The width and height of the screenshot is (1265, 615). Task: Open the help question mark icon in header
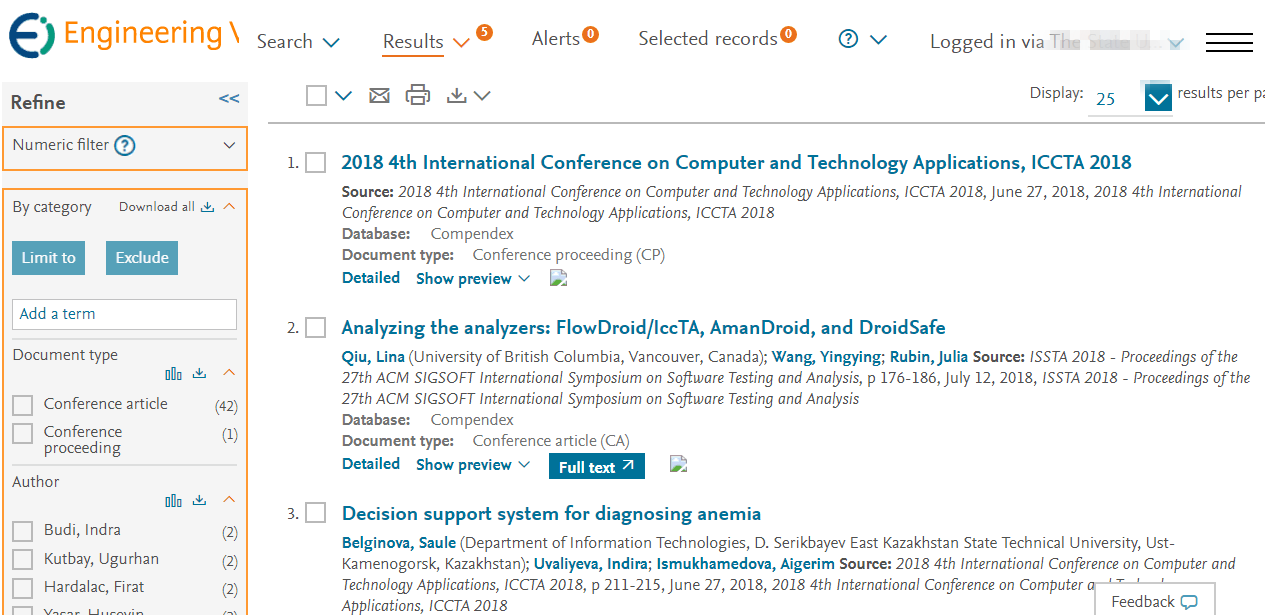[x=848, y=40]
